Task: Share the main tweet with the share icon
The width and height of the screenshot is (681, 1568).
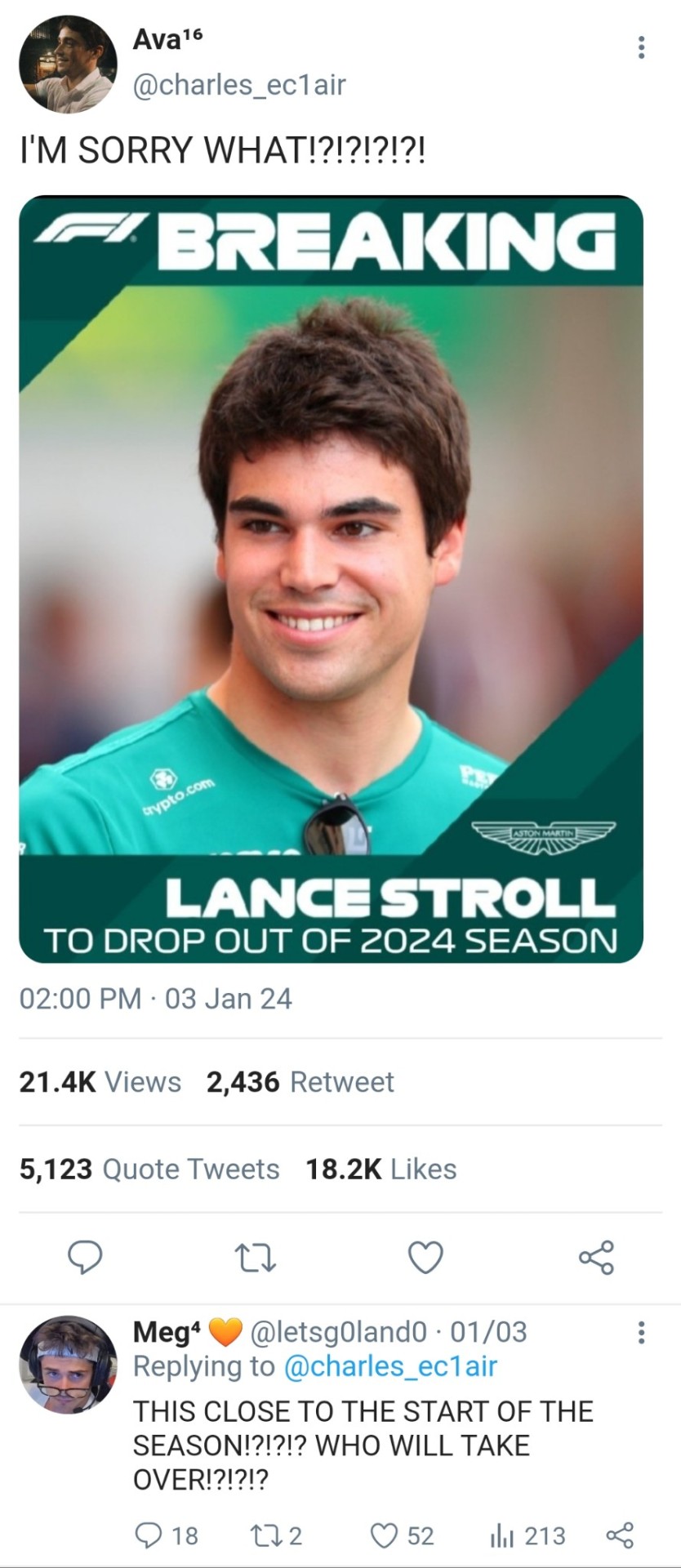Action: tap(596, 1258)
